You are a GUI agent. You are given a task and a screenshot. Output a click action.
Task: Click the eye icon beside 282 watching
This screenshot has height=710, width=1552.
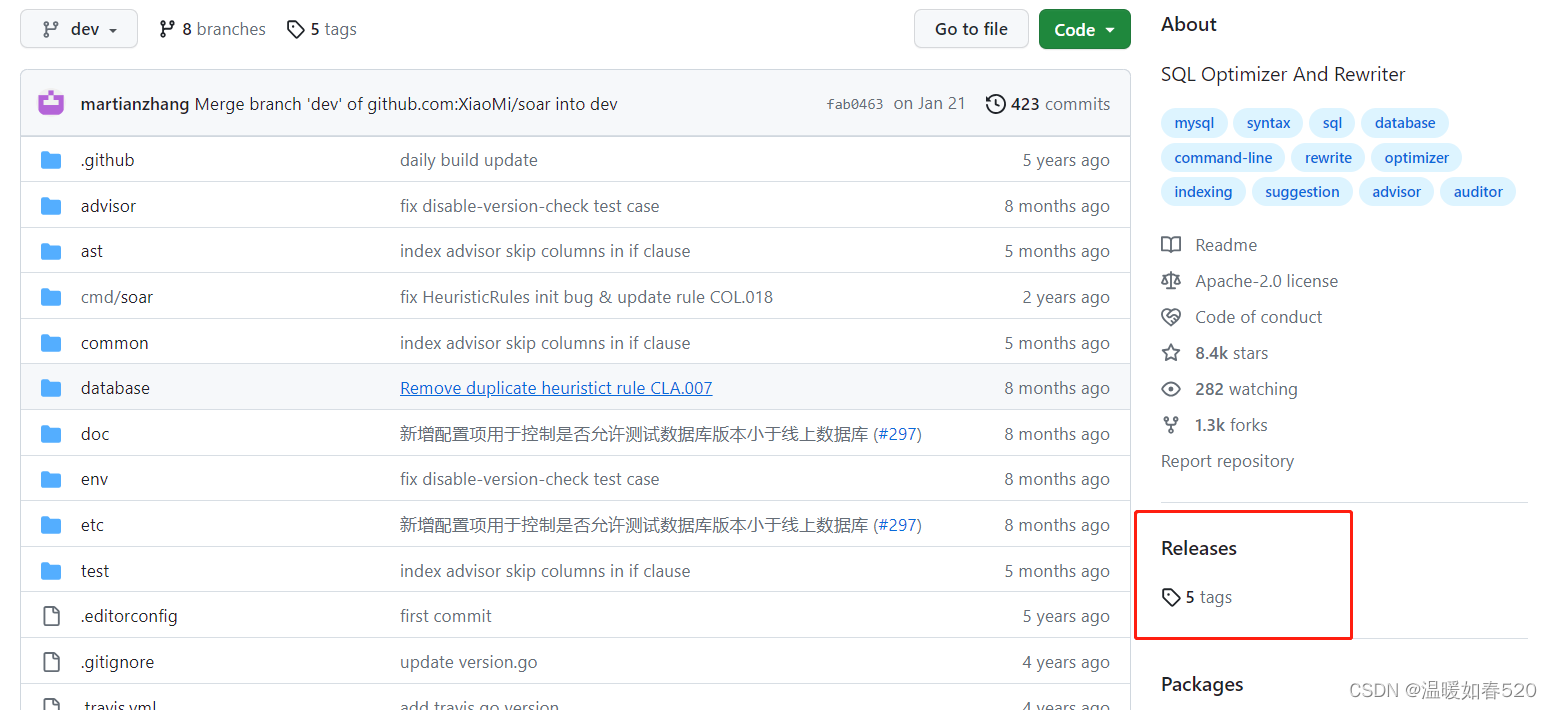pos(1171,388)
